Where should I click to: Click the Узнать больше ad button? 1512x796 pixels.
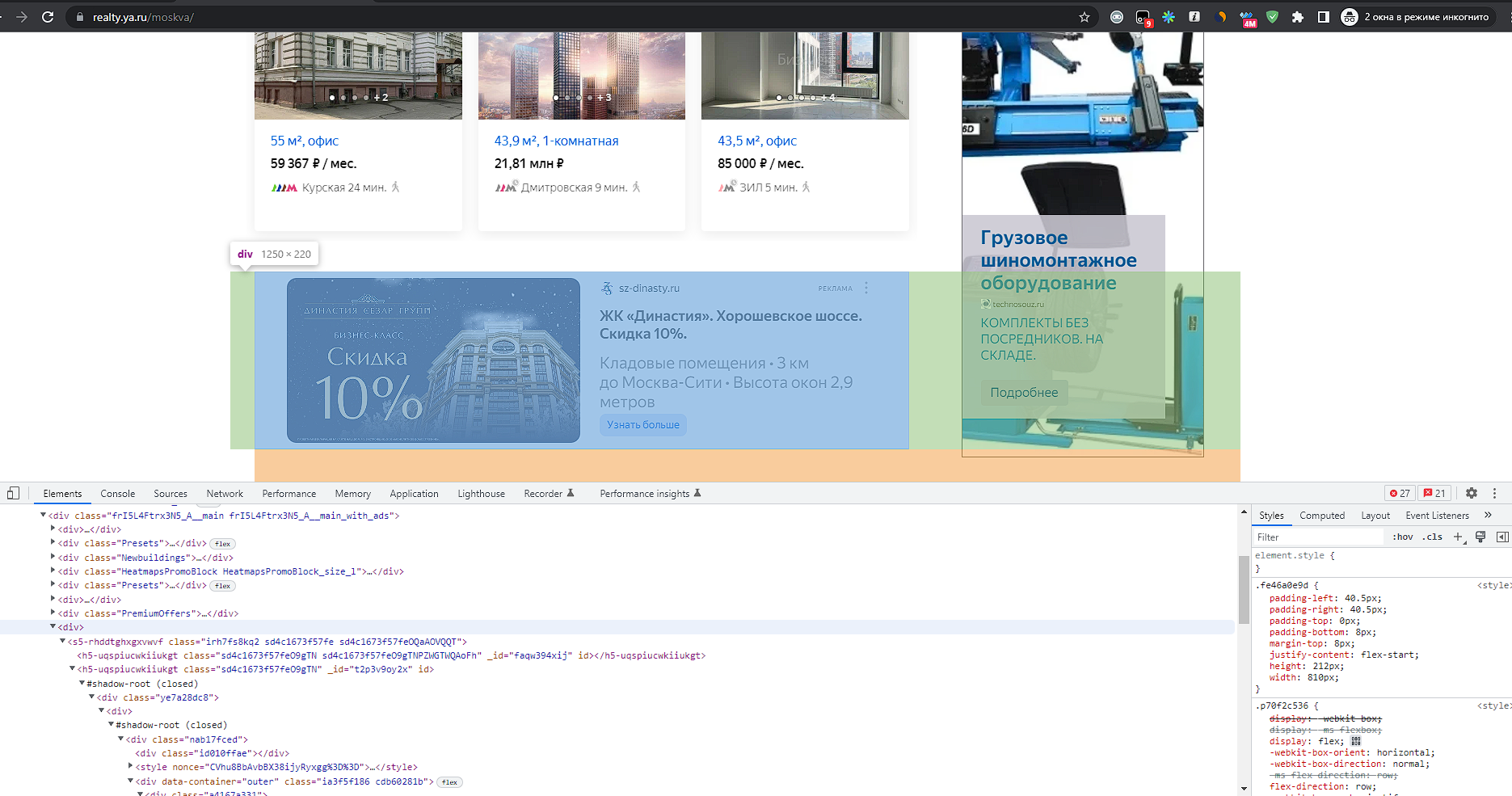pos(642,424)
